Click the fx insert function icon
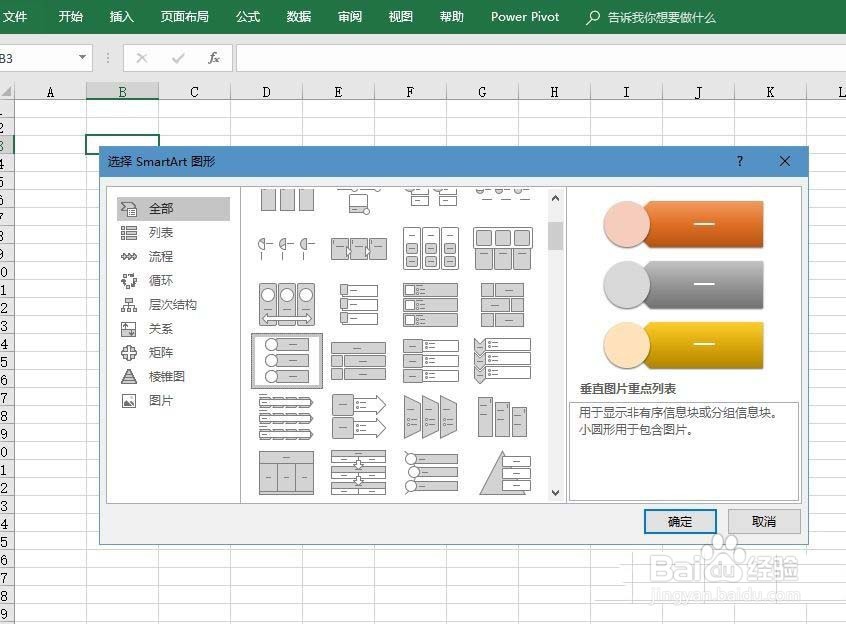Screen dimensions: 846x624 213,58
